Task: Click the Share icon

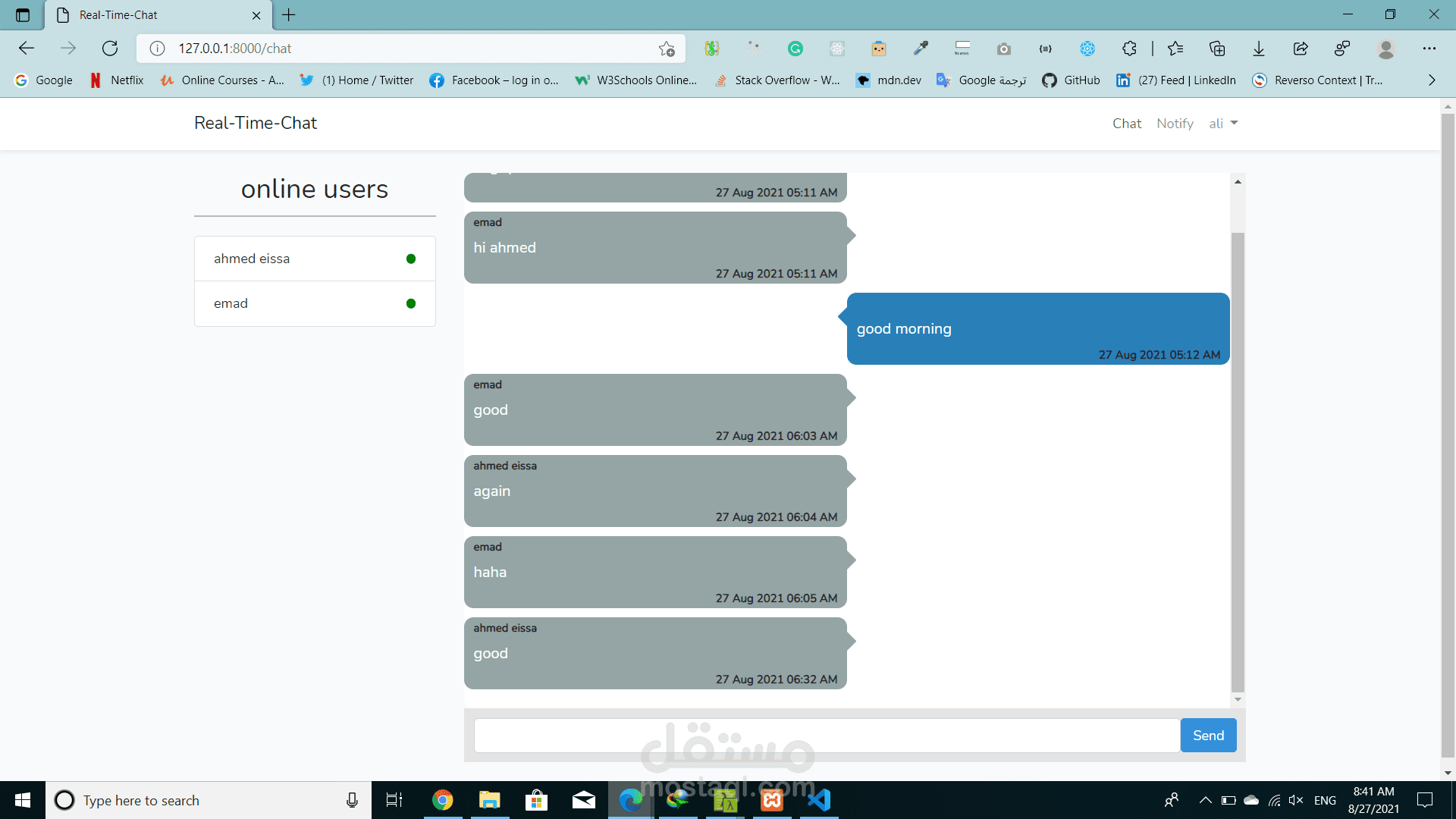Action: coord(1301,48)
